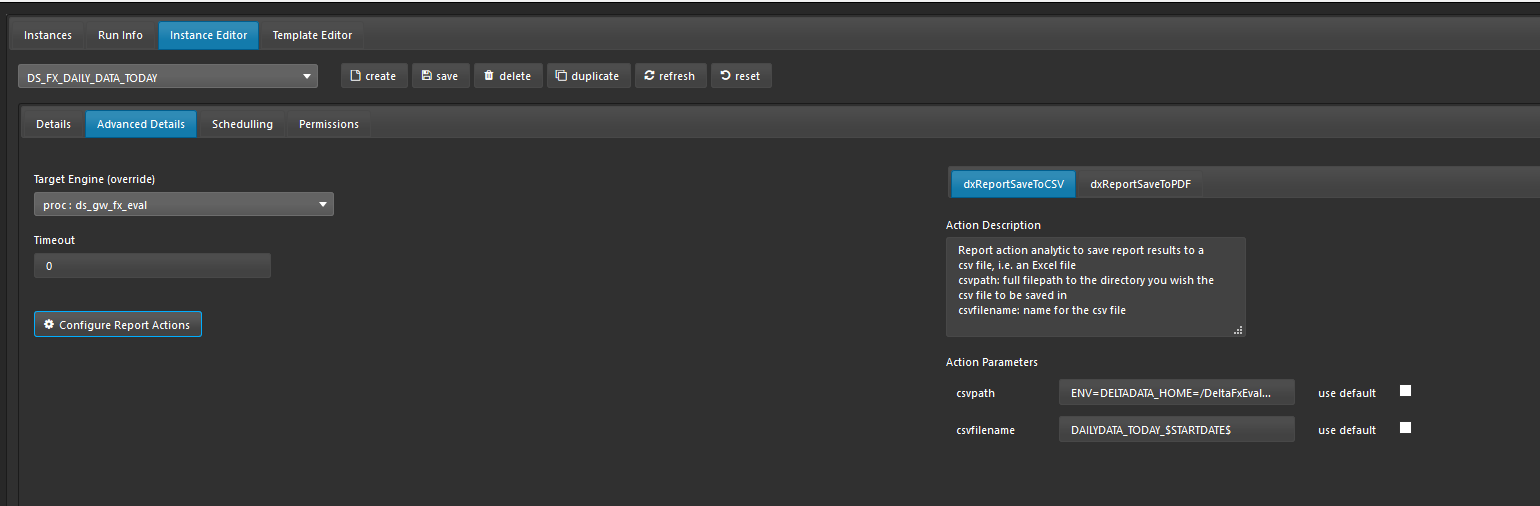The image size is (1540, 506).
Task: Click the Action Description heading
Action: (993, 225)
